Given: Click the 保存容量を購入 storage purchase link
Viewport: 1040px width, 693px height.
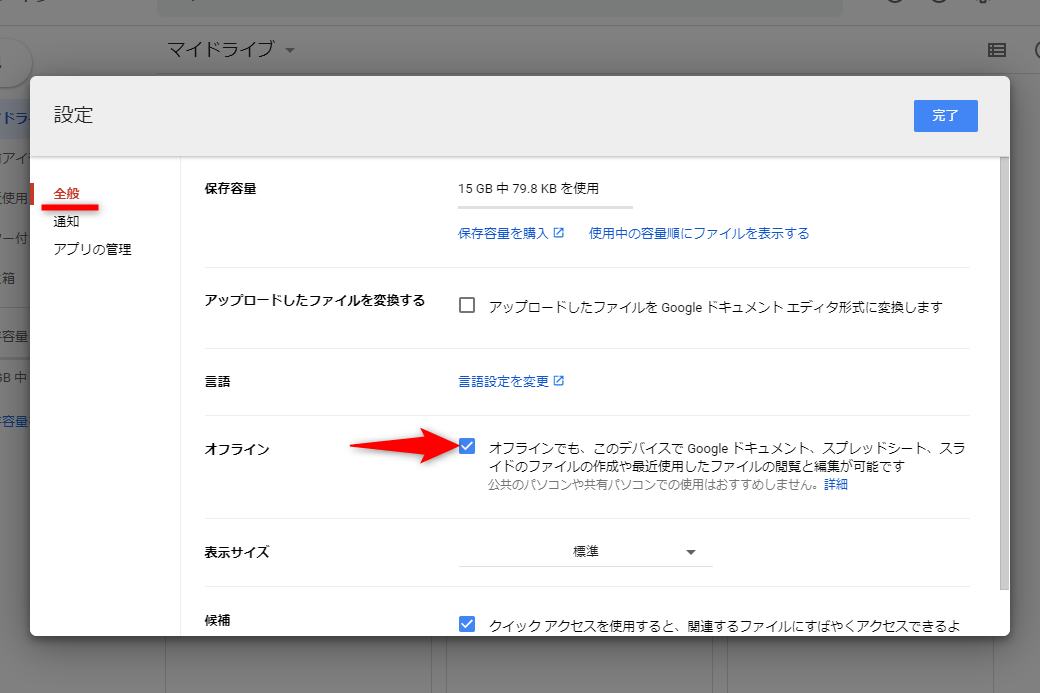Looking at the screenshot, I should [x=505, y=231].
